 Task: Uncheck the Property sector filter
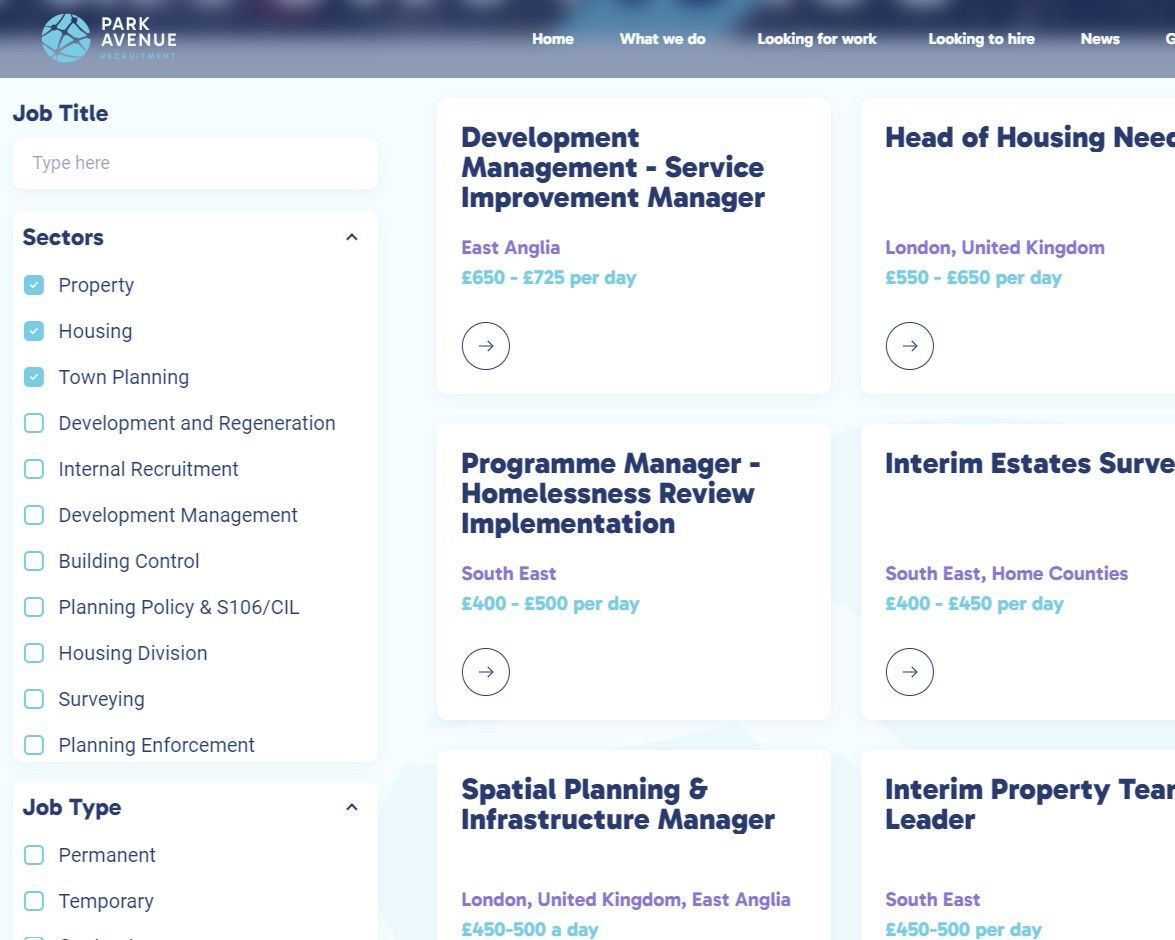pyautogui.click(x=34, y=285)
